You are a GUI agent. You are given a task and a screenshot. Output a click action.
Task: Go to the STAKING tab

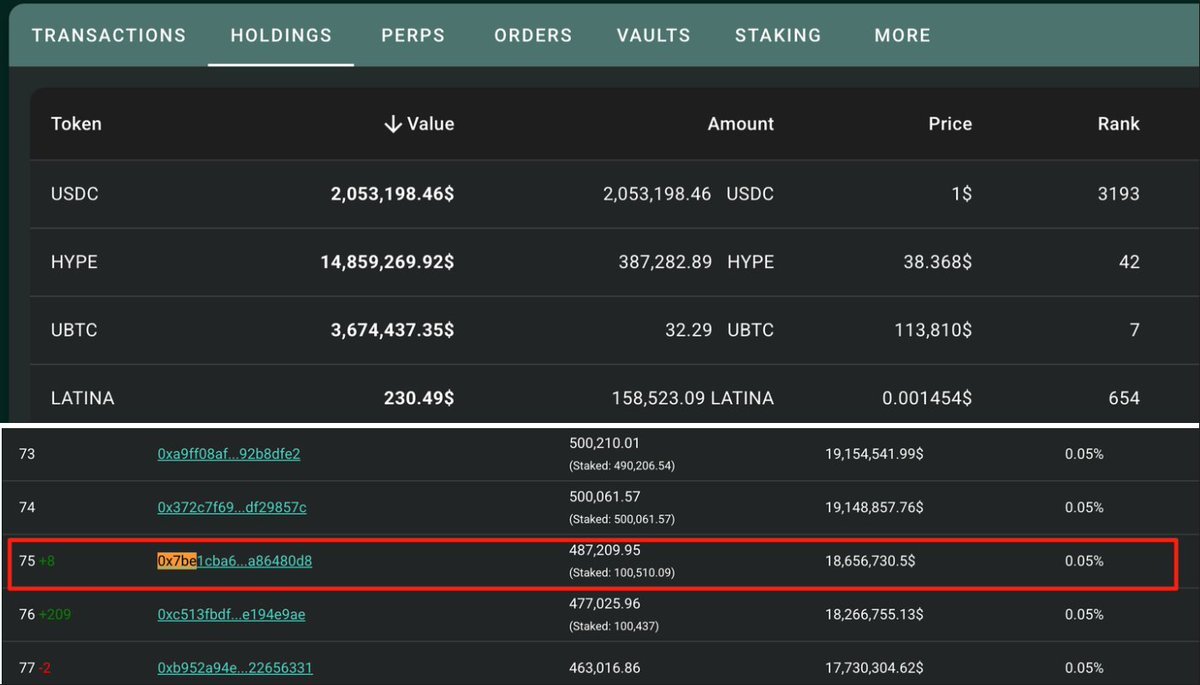coord(778,35)
